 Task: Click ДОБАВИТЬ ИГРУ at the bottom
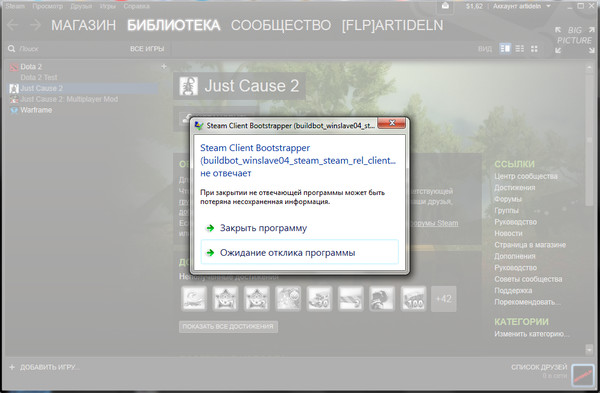tap(45, 367)
